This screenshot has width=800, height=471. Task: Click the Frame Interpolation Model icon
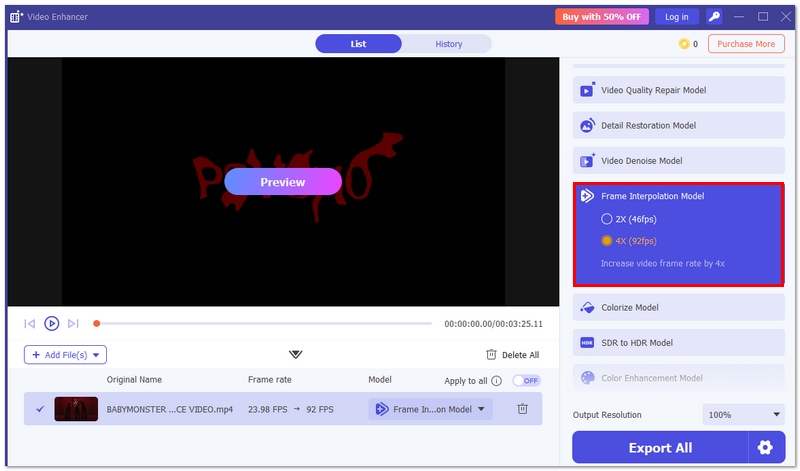[587, 196]
